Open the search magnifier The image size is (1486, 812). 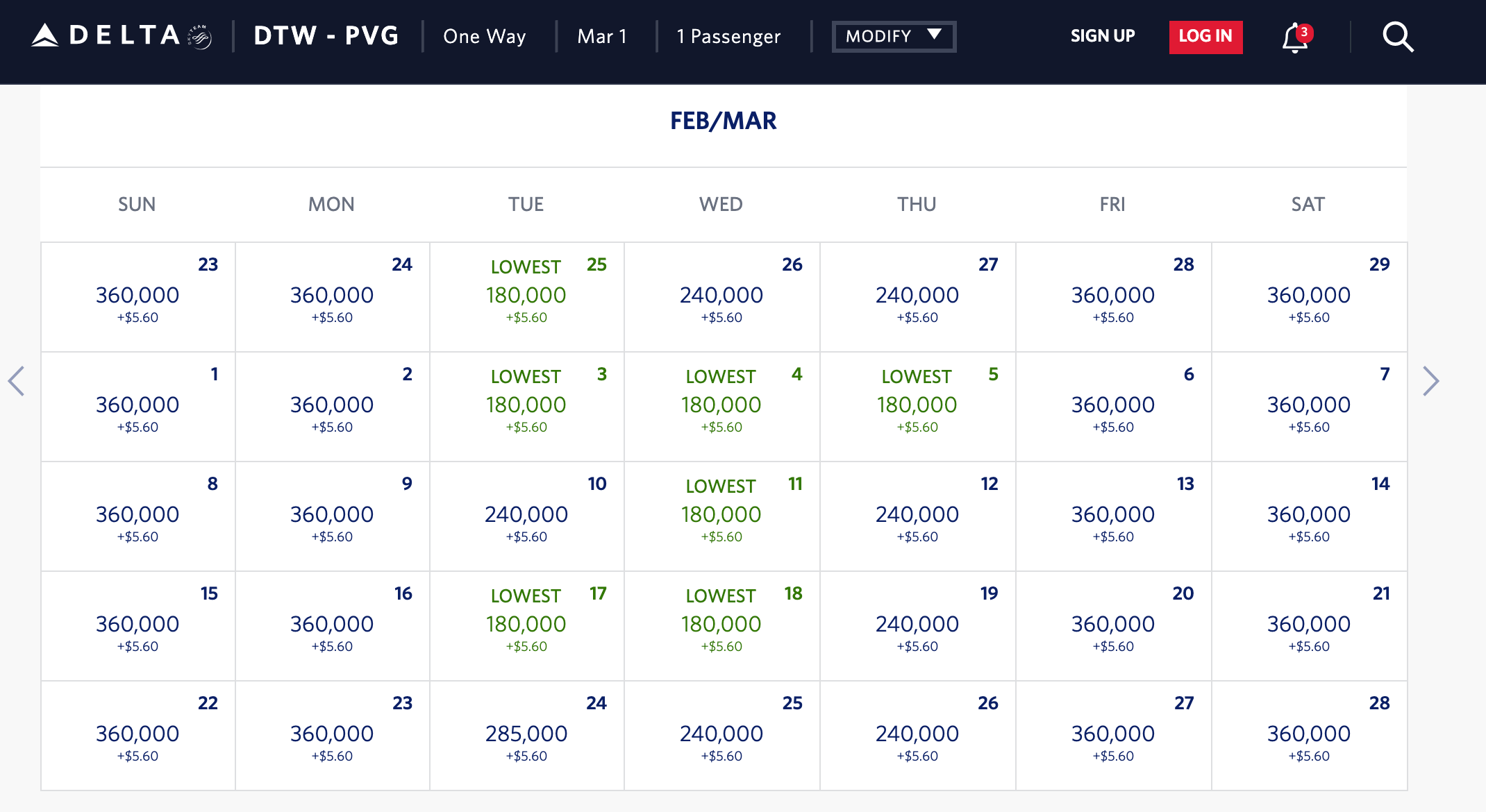click(x=1397, y=37)
